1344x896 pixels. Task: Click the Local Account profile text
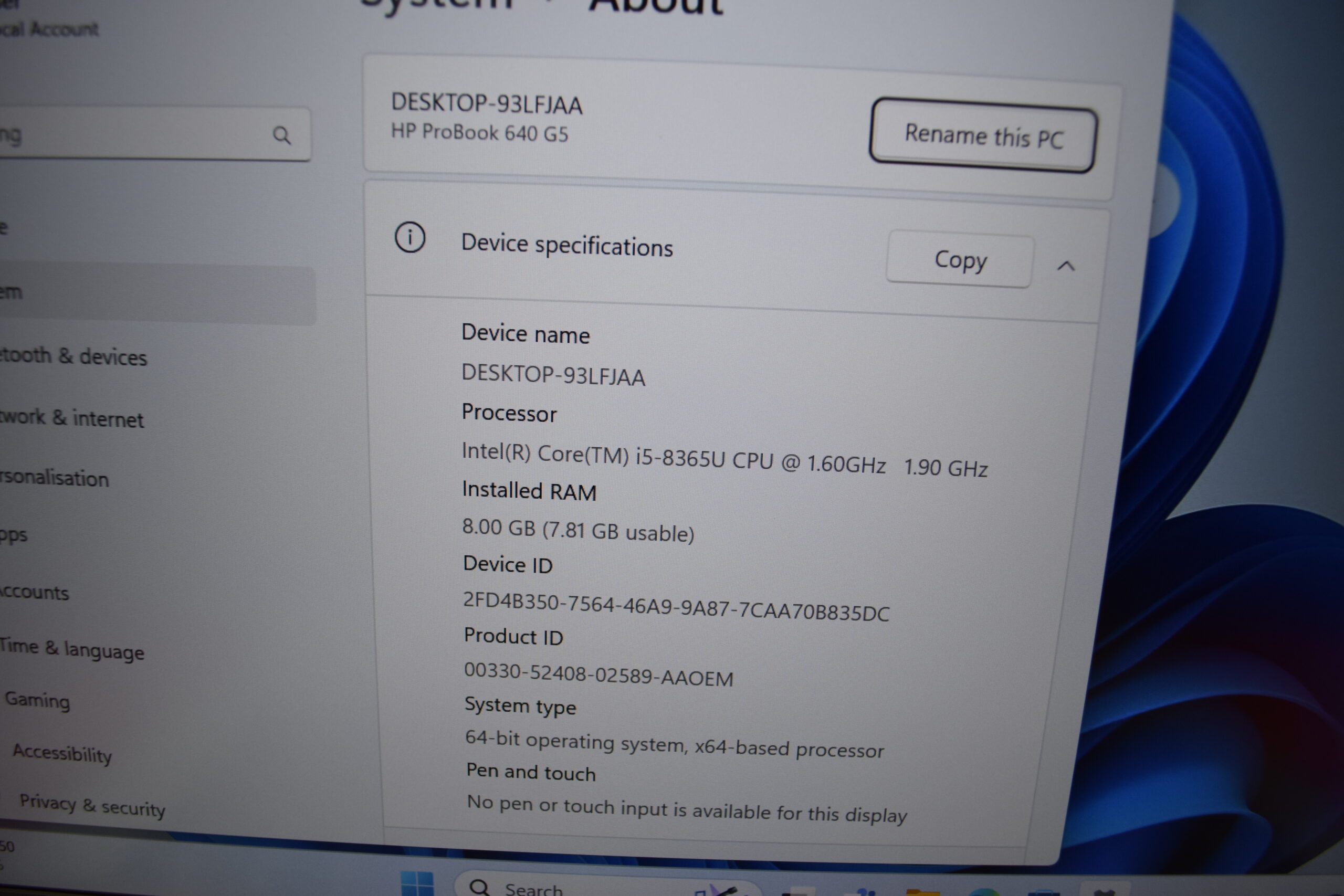[49, 28]
